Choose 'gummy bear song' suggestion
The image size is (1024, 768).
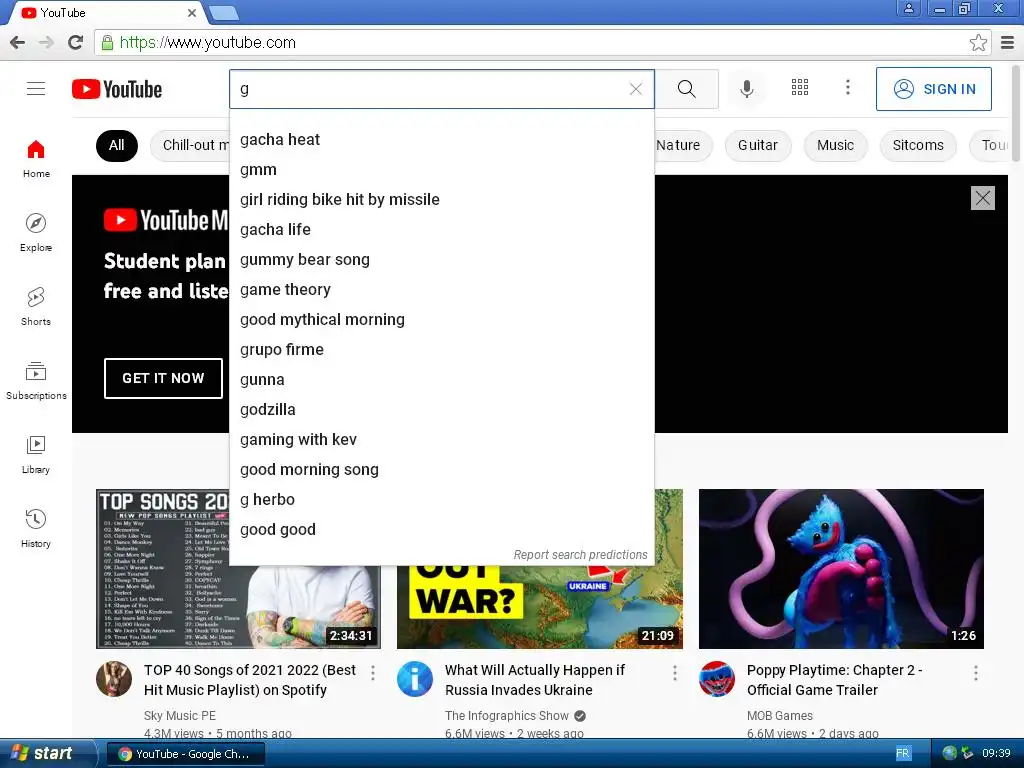coord(441,260)
